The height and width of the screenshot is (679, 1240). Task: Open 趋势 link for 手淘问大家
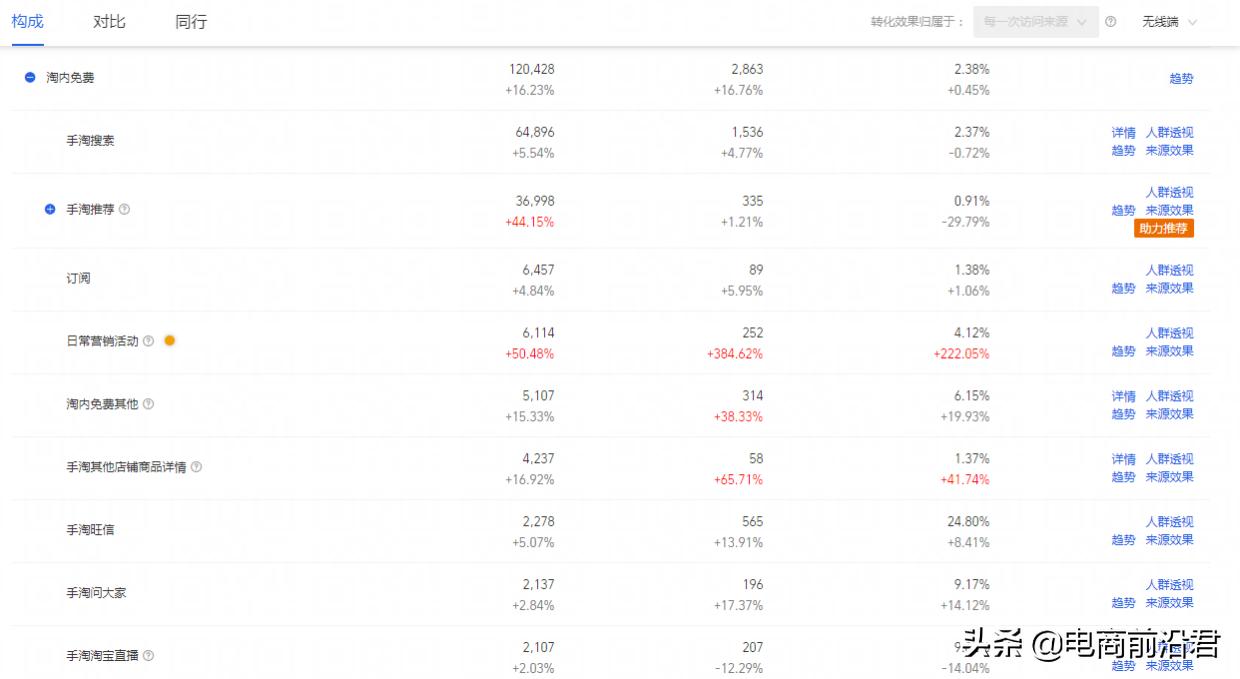tap(1123, 603)
